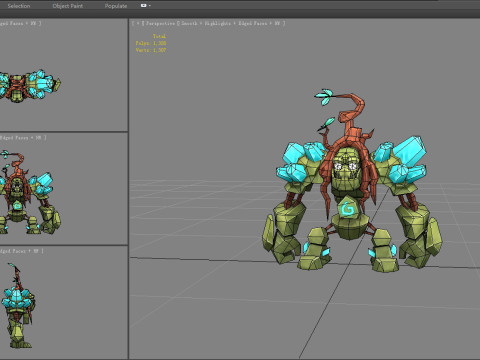Click the Verts count statistic text

(151, 50)
